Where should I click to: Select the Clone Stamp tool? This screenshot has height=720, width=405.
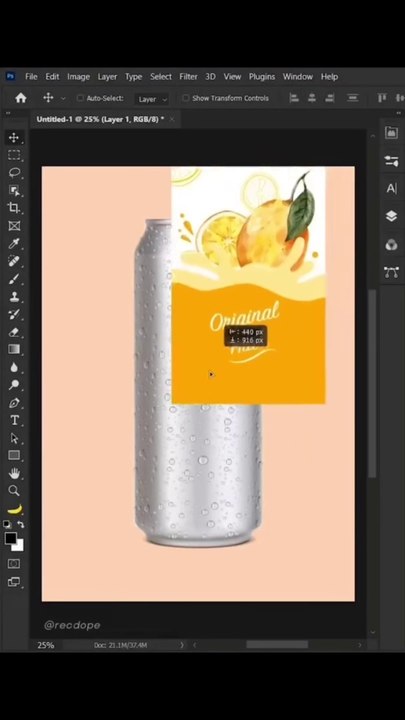14,296
